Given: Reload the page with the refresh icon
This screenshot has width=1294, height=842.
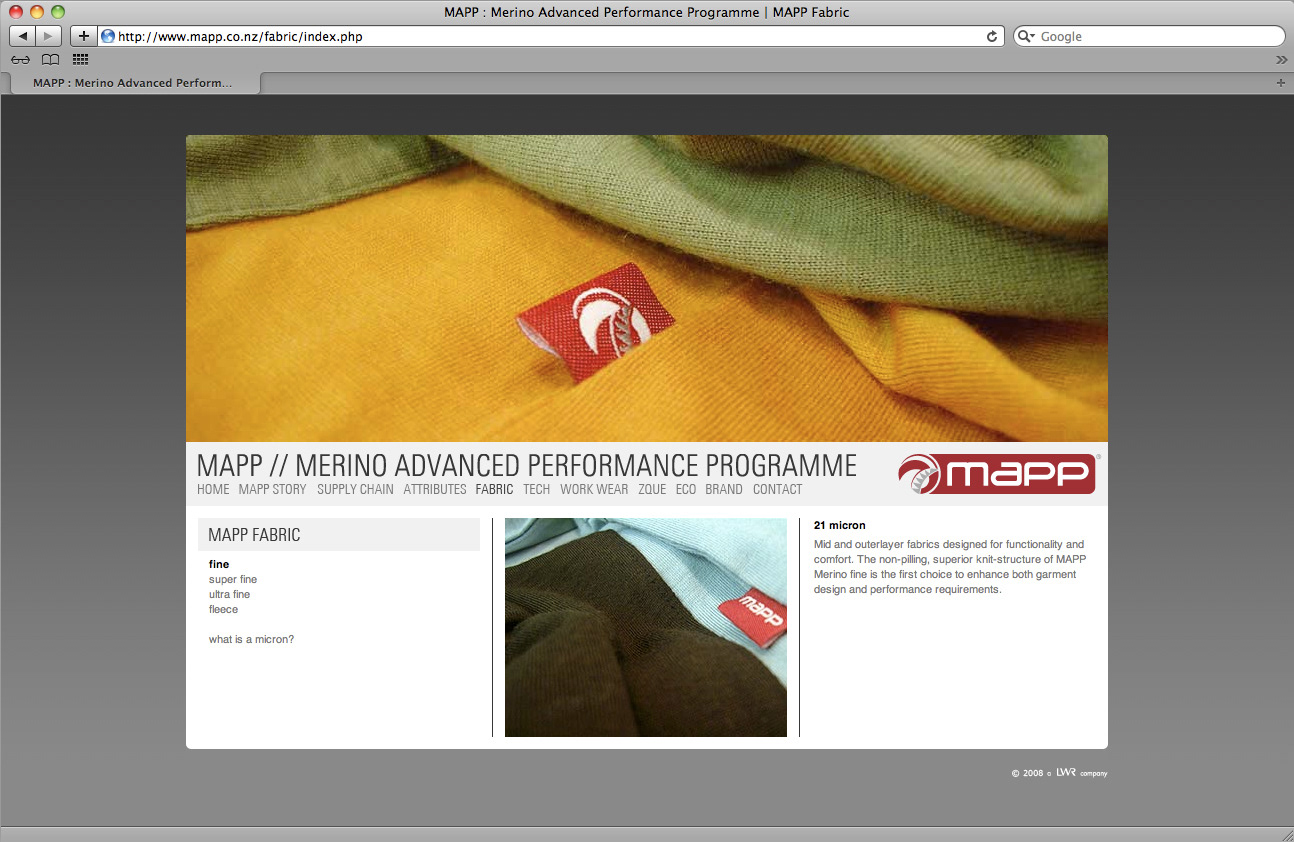Looking at the screenshot, I should [992, 36].
